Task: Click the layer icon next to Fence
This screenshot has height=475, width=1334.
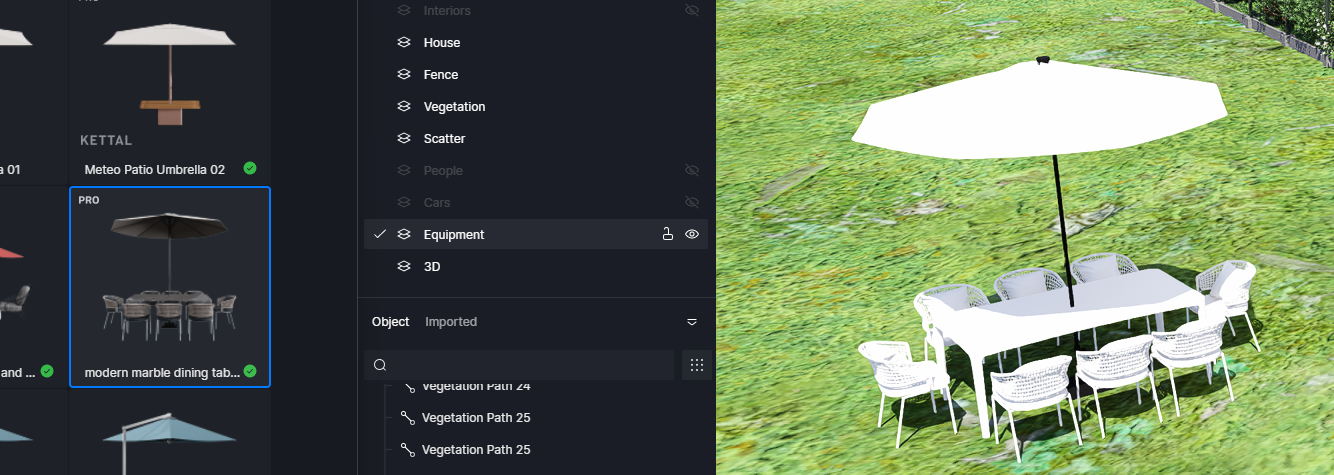Action: click(x=404, y=75)
